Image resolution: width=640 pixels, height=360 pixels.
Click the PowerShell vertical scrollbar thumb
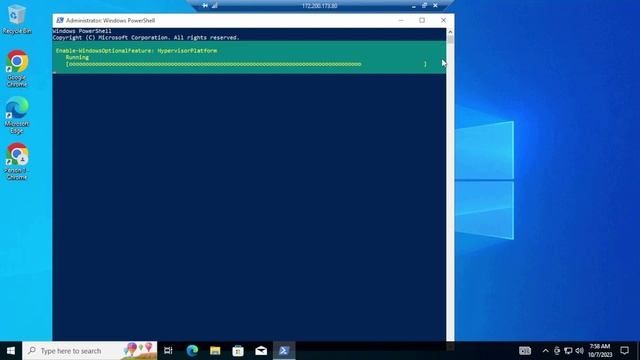(450, 40)
